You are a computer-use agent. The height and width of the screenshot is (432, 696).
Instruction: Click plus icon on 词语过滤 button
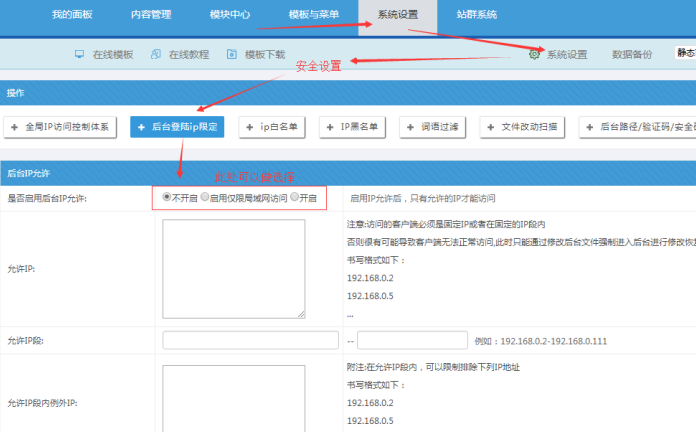410,127
